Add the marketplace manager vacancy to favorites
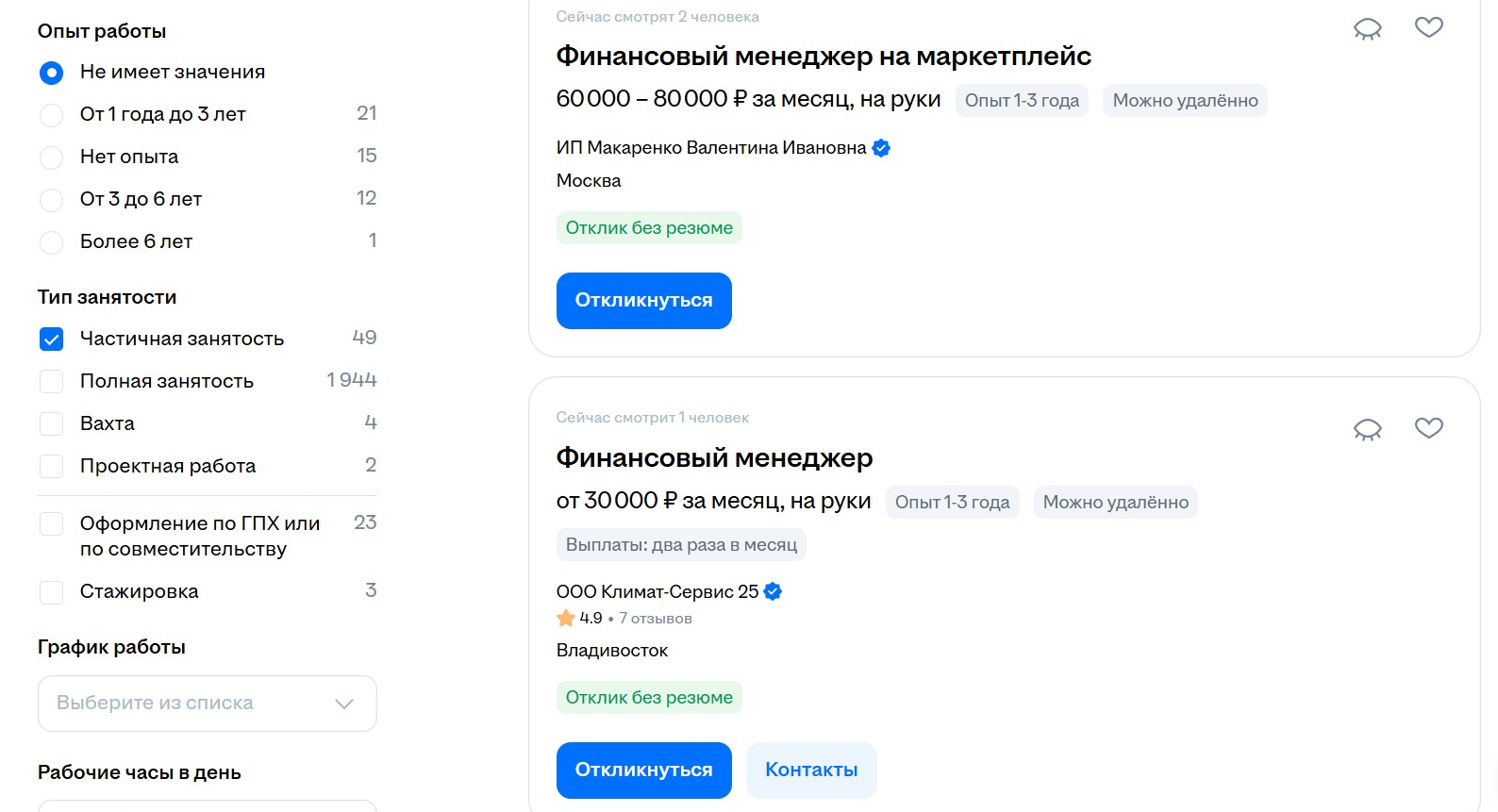This screenshot has height=812, width=1498. (x=1428, y=28)
